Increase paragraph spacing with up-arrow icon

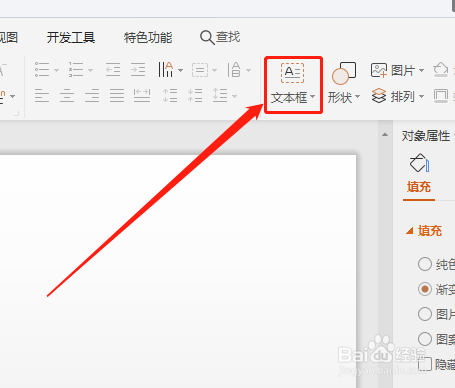point(170,96)
